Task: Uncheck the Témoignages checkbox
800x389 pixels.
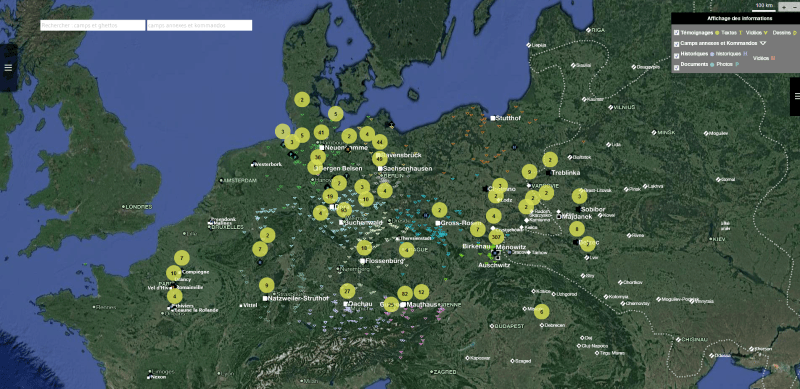Action: point(676,32)
